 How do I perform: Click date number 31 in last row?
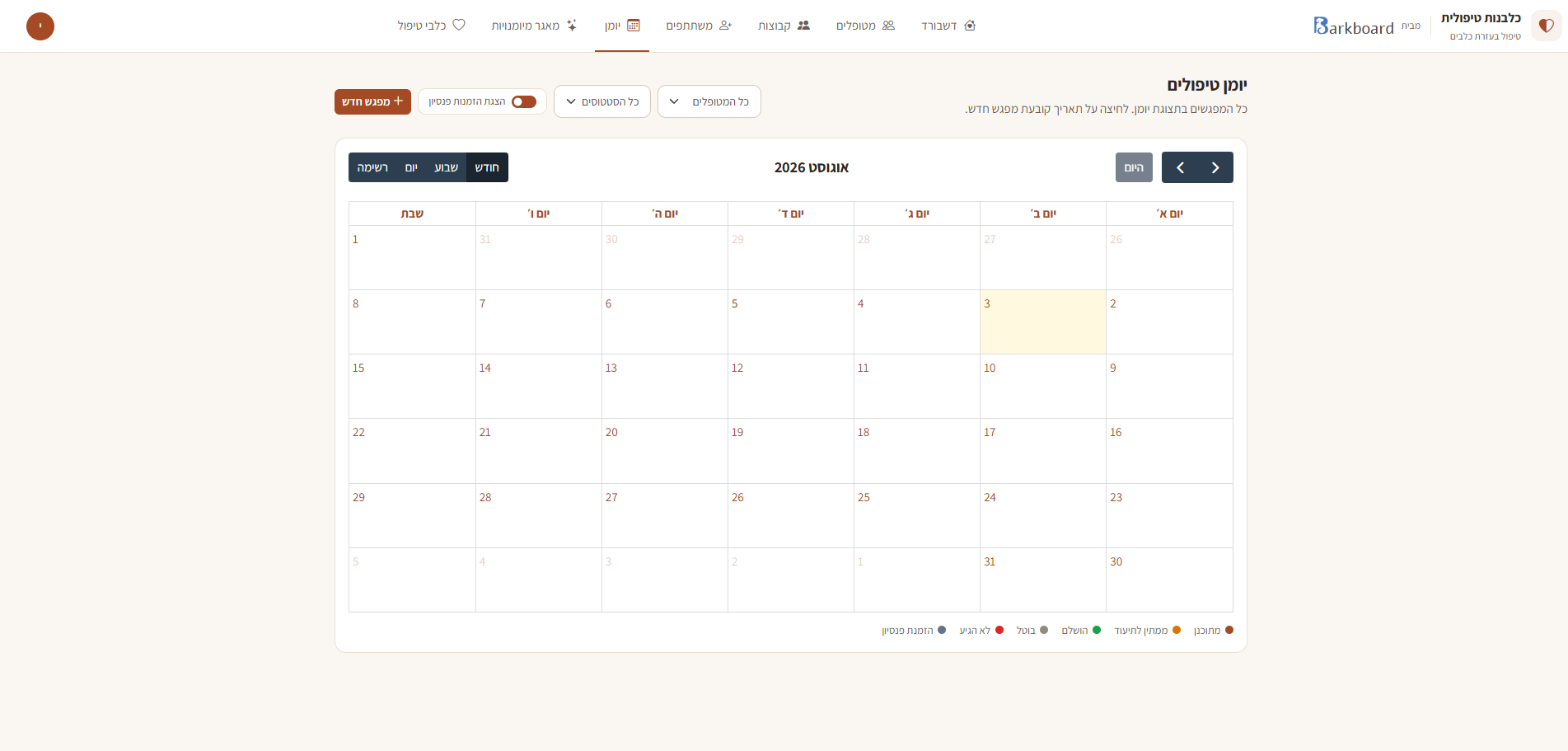pyautogui.click(x=990, y=561)
